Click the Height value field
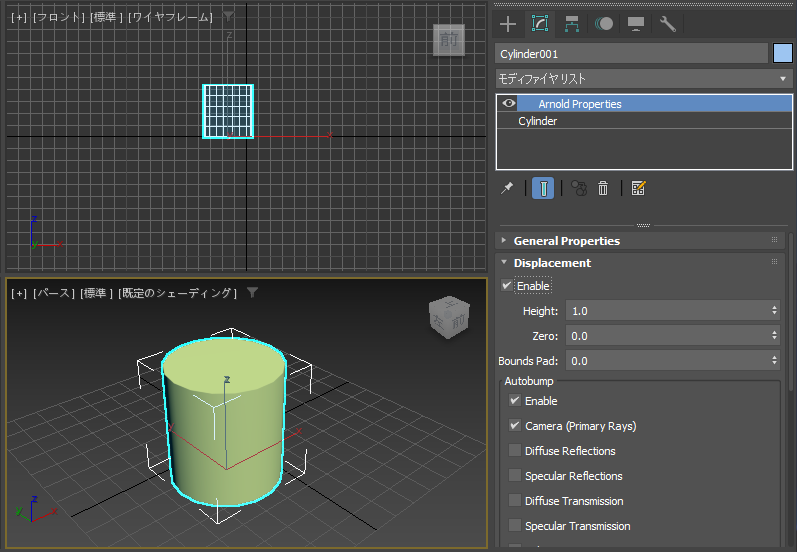The height and width of the screenshot is (552, 797). coord(667,311)
